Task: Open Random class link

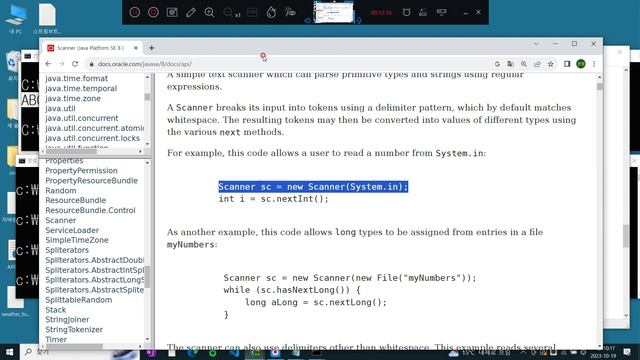Action: [60, 191]
